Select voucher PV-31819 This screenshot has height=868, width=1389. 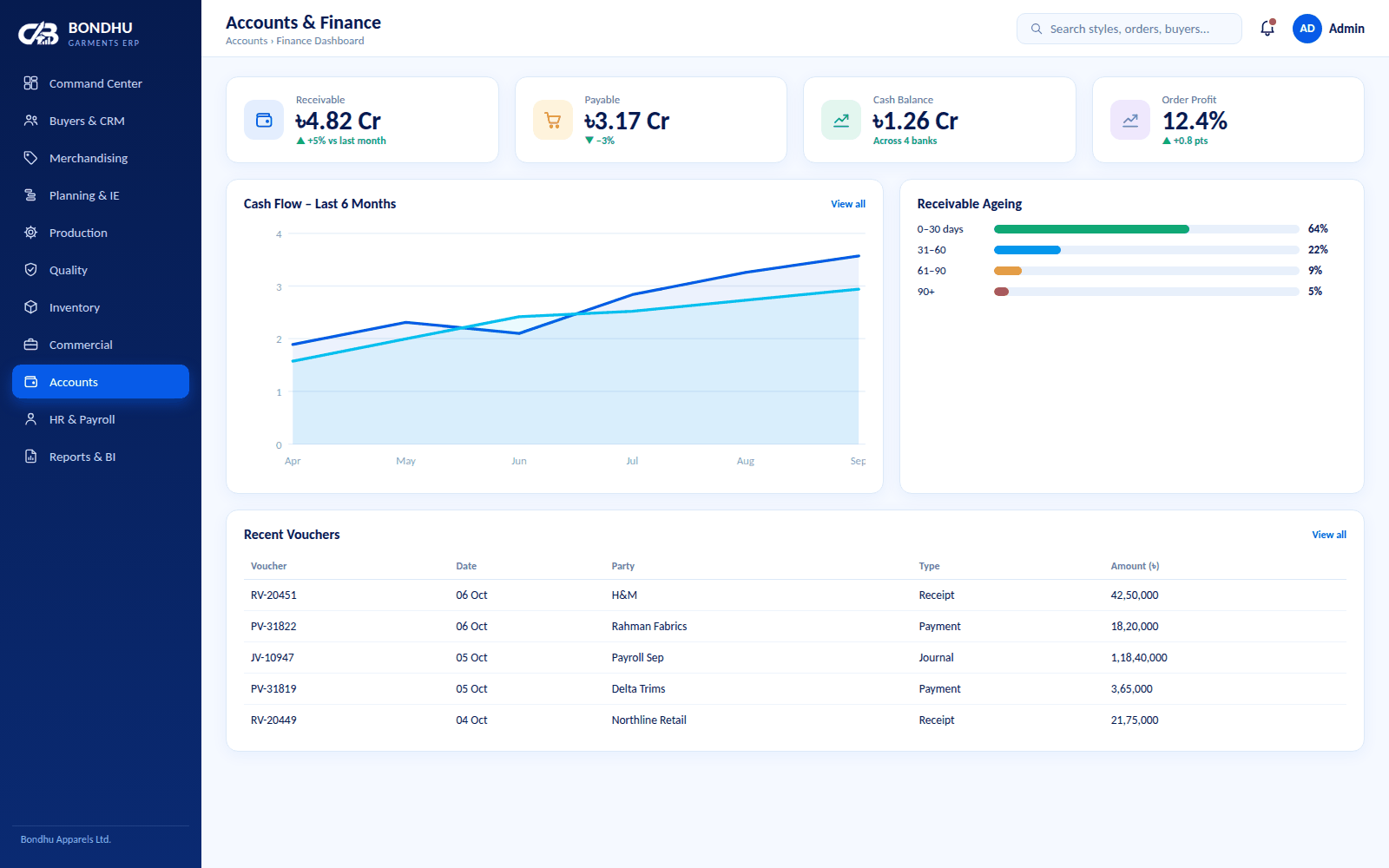tap(273, 689)
